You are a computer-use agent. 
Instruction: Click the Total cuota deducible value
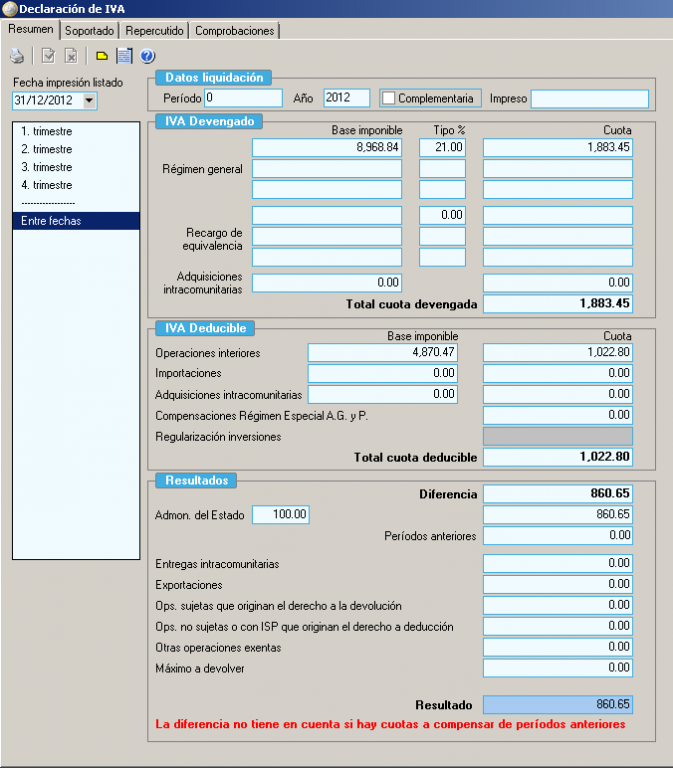pos(558,457)
